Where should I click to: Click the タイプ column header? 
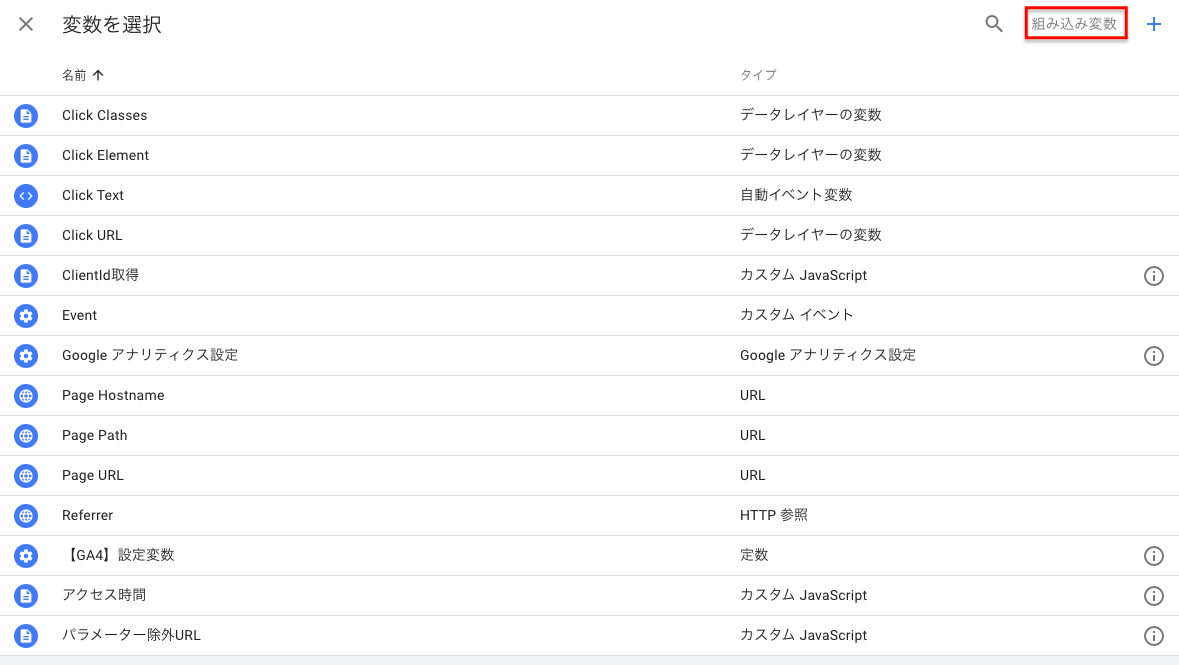[x=758, y=75]
